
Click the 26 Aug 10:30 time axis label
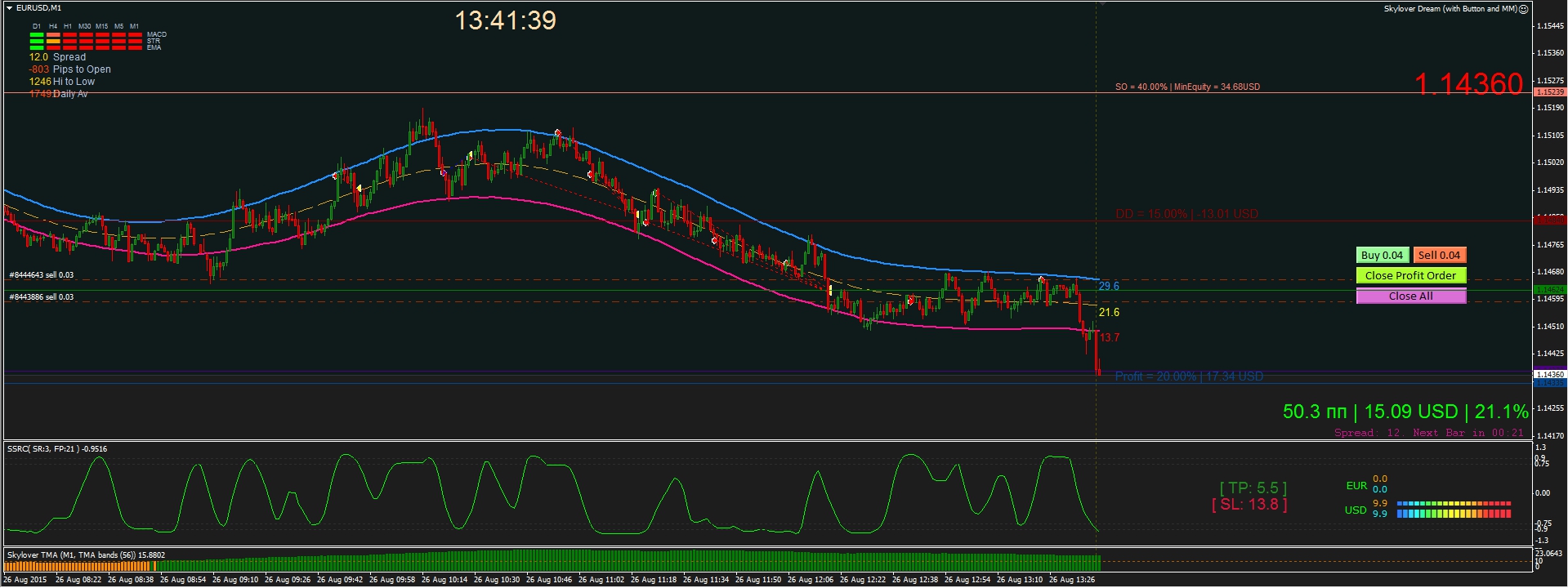pos(497,581)
